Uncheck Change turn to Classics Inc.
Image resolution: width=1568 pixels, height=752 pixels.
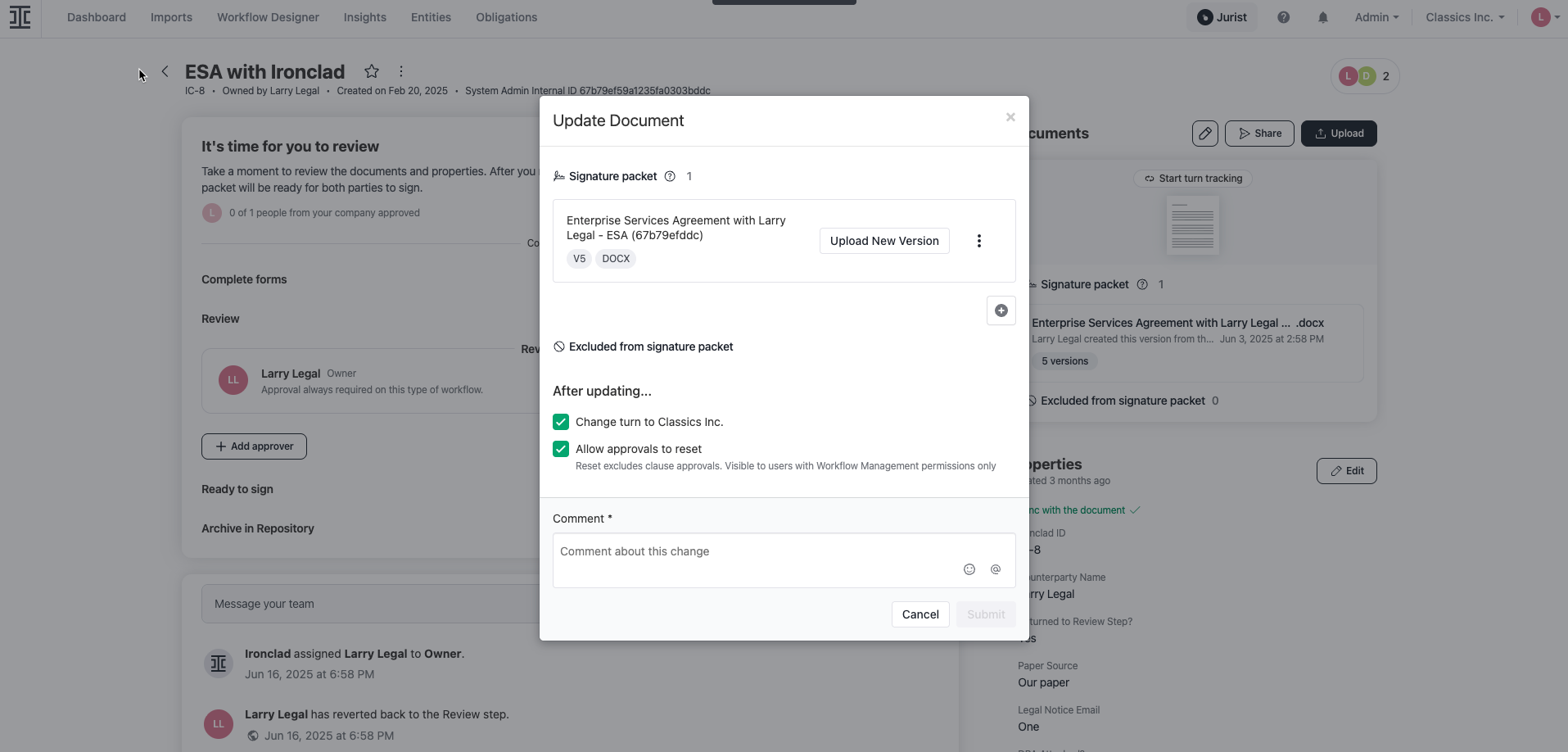[561, 421]
